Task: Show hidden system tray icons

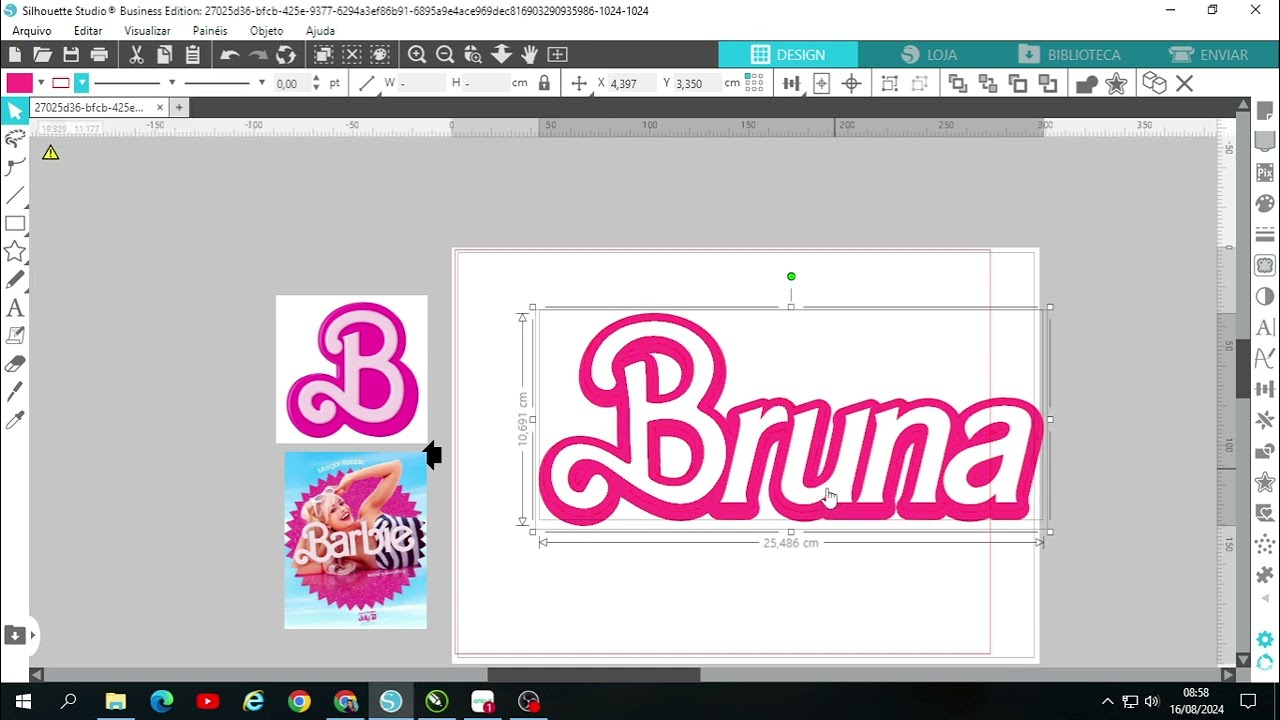Action: pos(1107,701)
